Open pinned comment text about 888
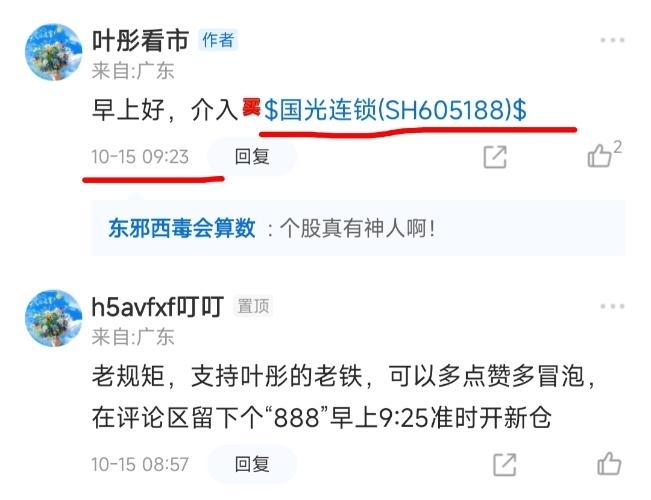 (x=343, y=397)
